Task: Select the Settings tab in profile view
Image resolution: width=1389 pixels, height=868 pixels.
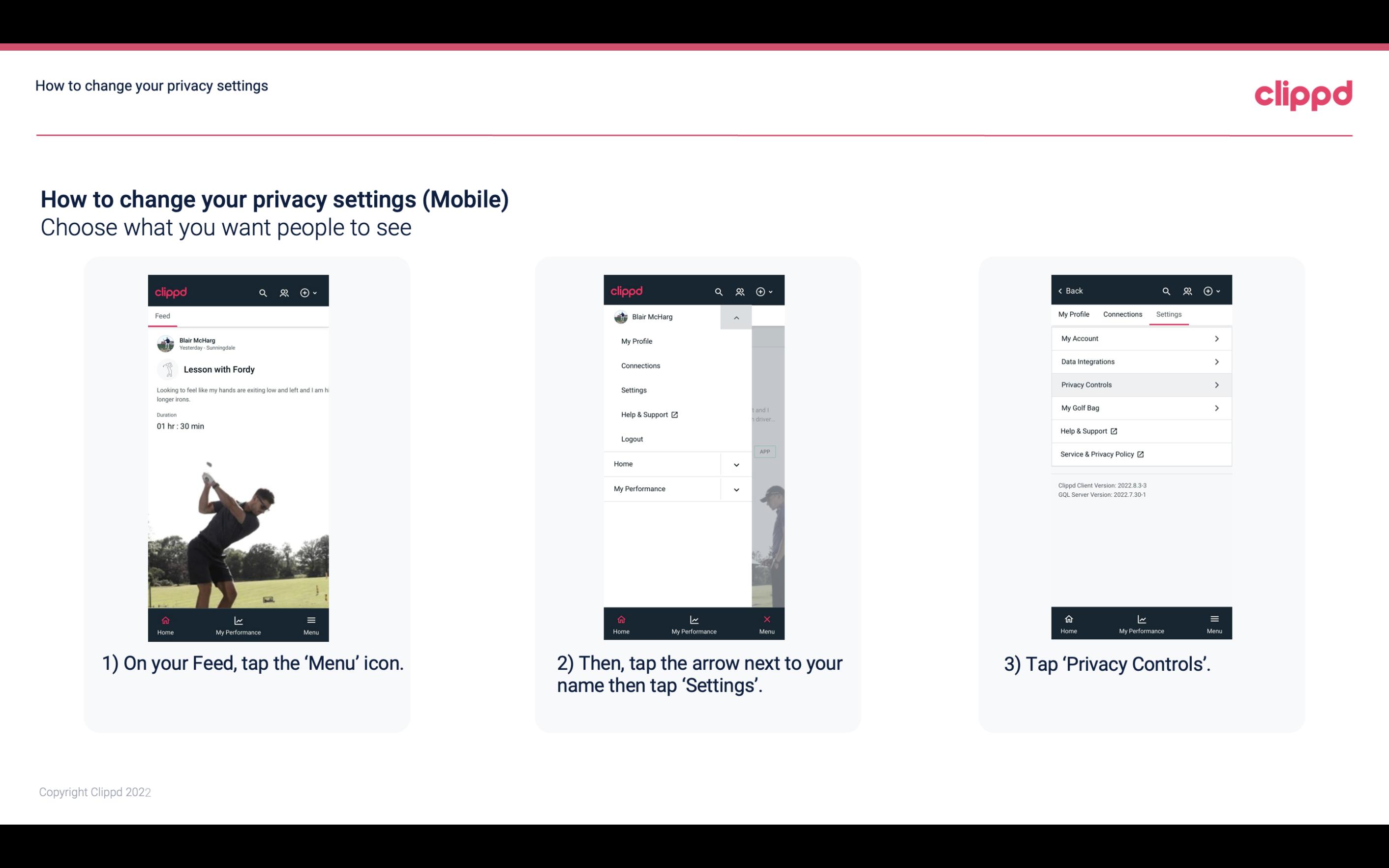Action: point(1168,314)
